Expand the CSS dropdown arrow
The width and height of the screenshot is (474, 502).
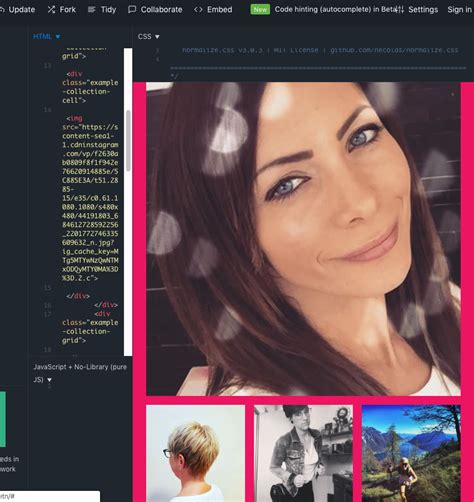pyautogui.click(x=157, y=37)
